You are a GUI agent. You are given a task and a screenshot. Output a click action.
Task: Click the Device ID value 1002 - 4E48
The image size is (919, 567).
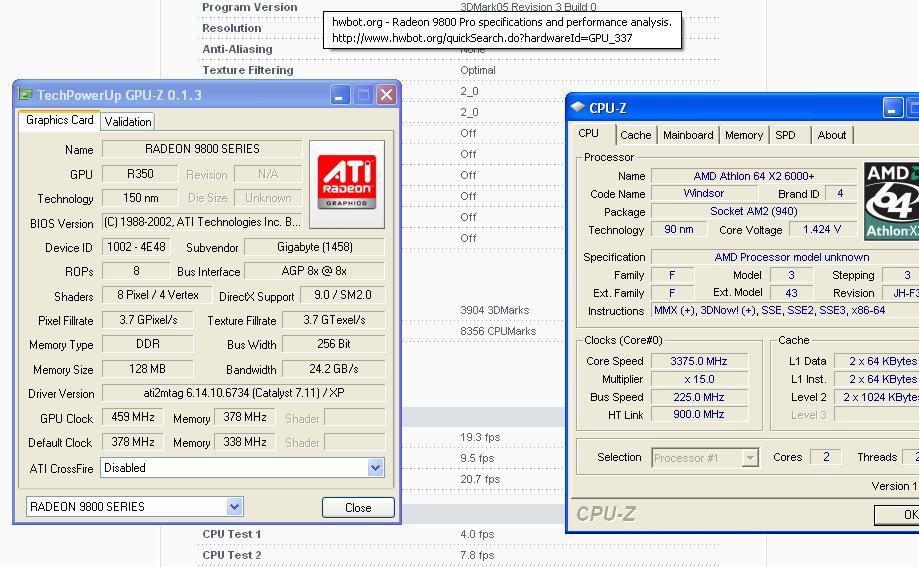coord(136,247)
